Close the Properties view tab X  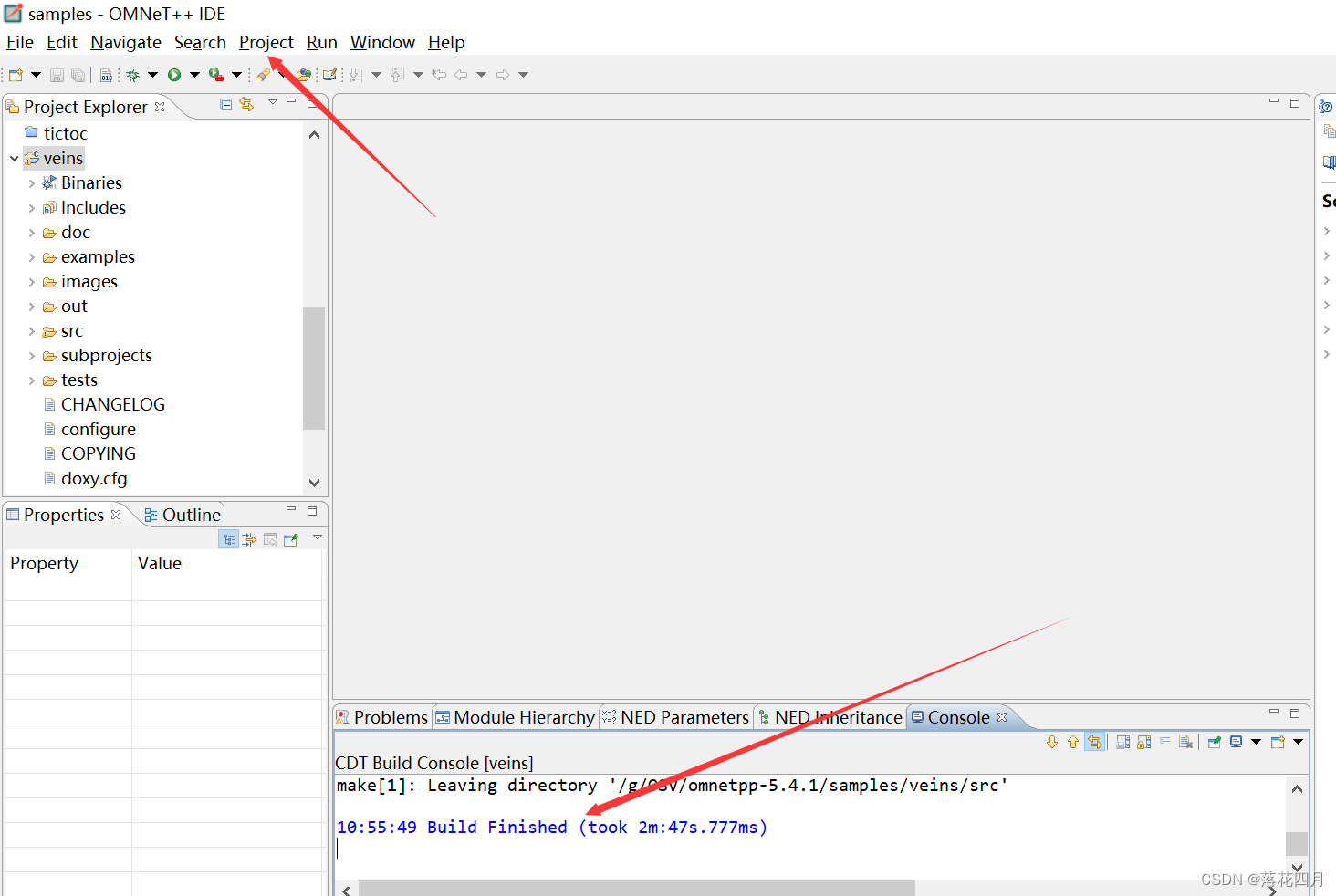point(116,515)
